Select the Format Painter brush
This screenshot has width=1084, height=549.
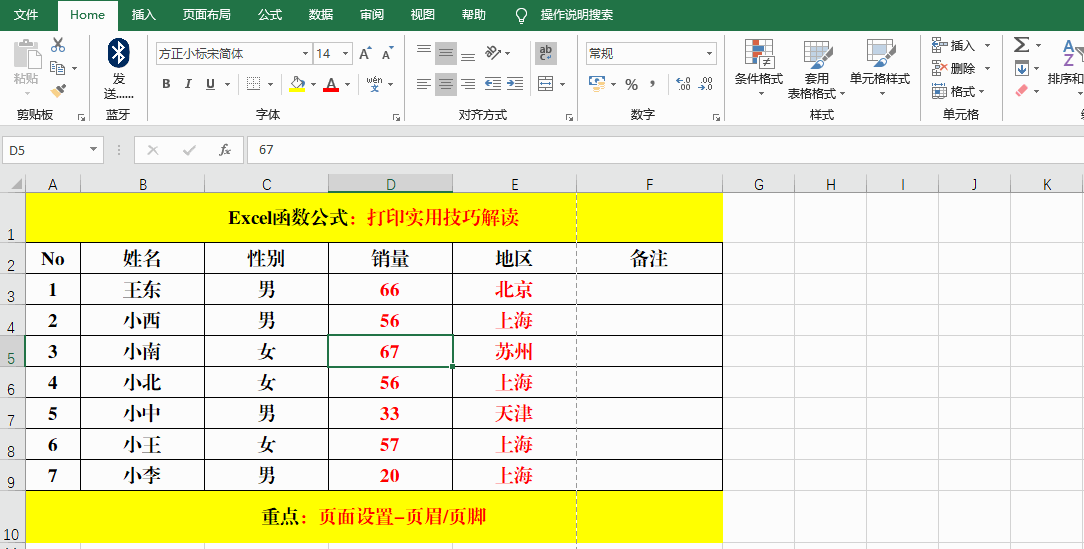point(58,91)
